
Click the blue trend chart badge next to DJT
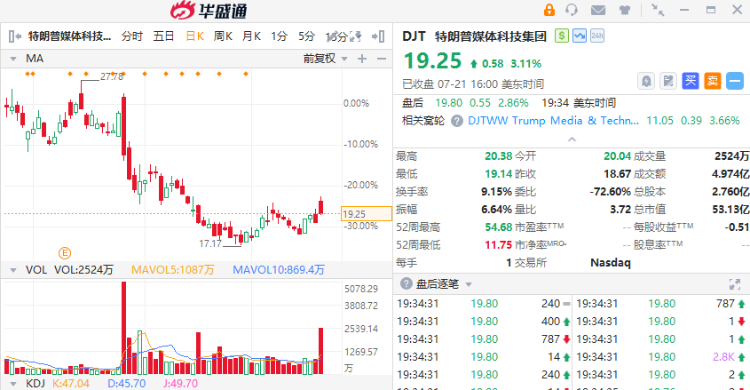(579, 36)
